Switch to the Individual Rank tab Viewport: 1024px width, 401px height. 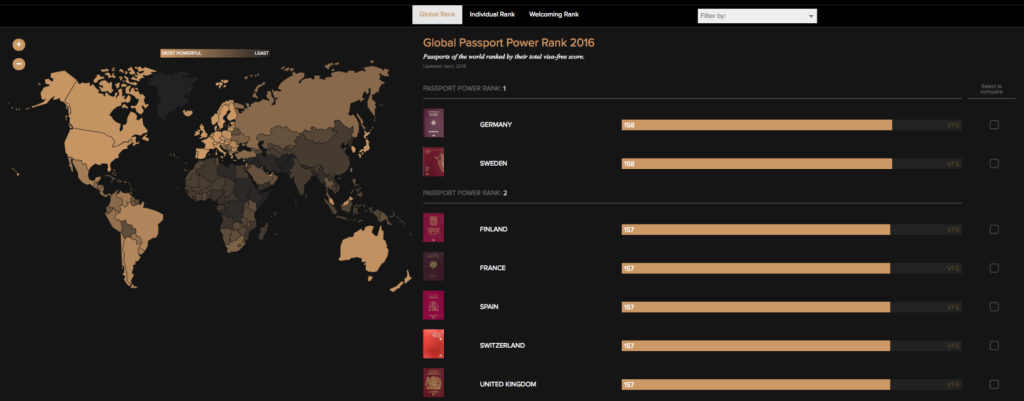492,14
